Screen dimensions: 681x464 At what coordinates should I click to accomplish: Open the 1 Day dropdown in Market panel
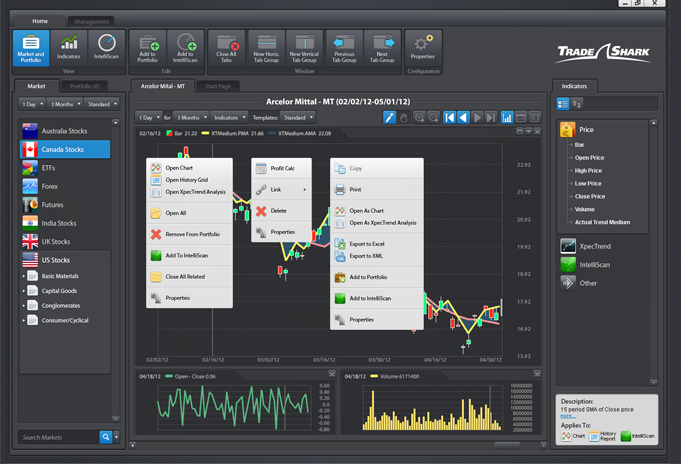[x=33, y=104]
